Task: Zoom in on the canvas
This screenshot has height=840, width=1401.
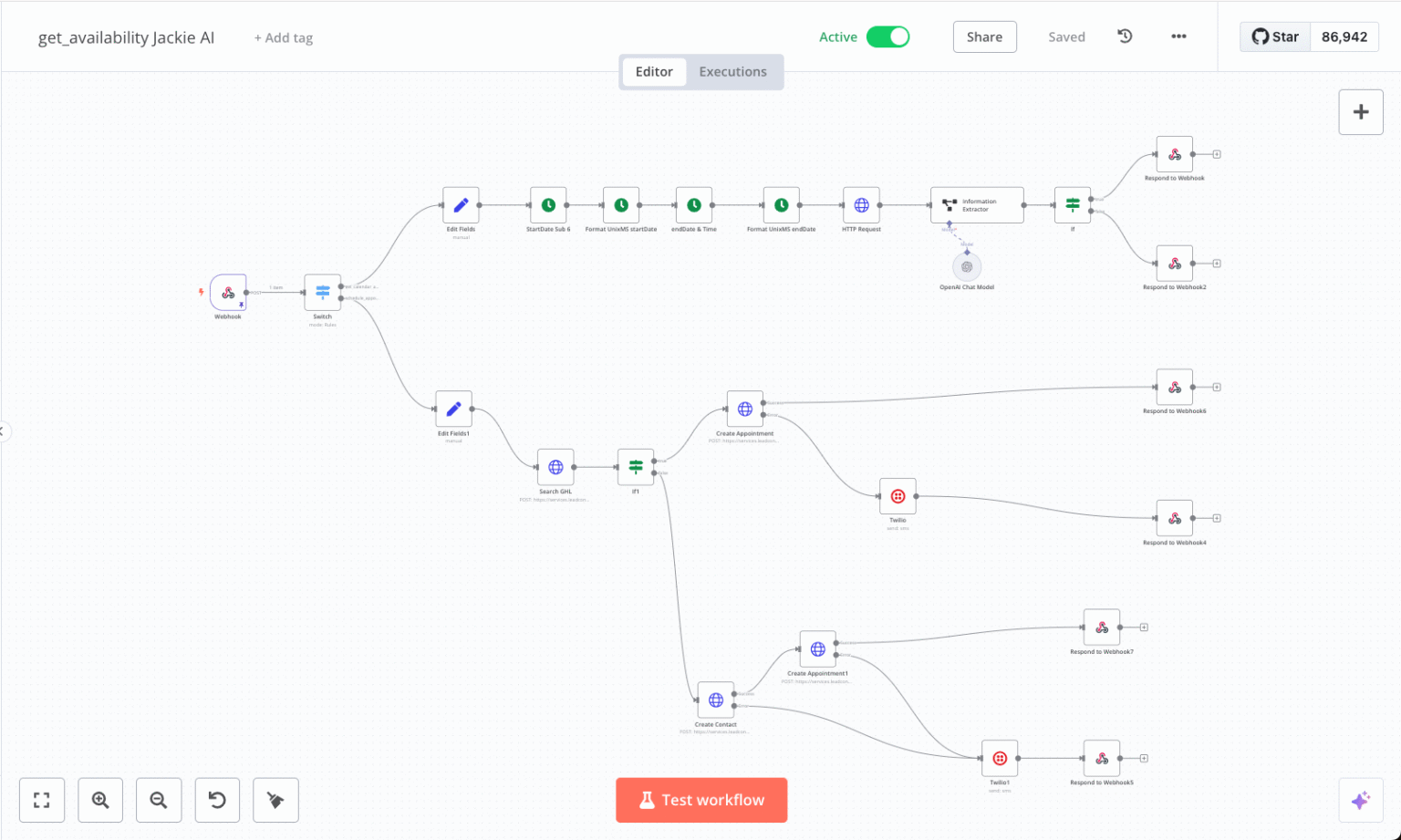Action: tap(100, 800)
